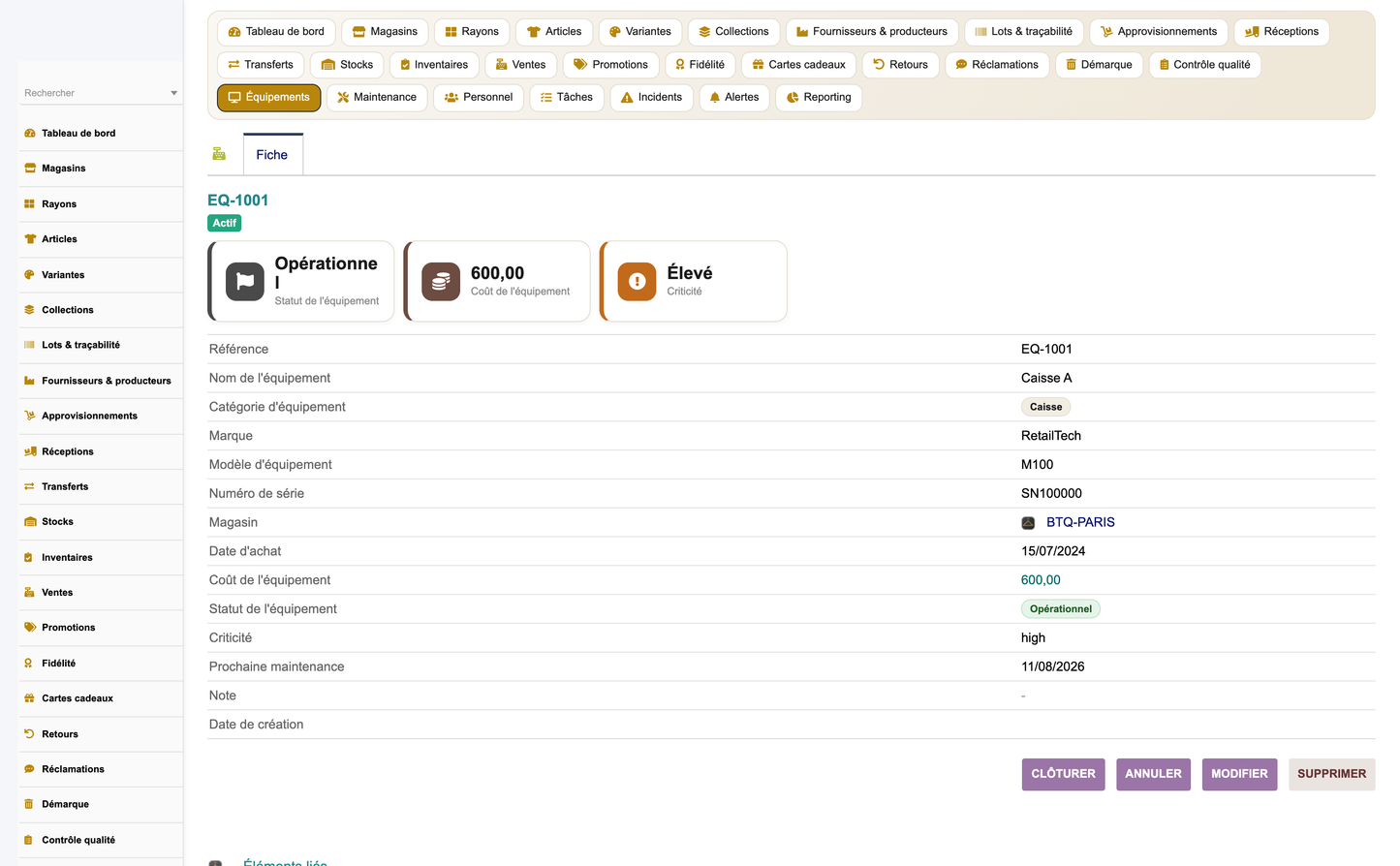Open Reporting from the top navigation
Screen dimensions: 1400x866
coord(819,98)
